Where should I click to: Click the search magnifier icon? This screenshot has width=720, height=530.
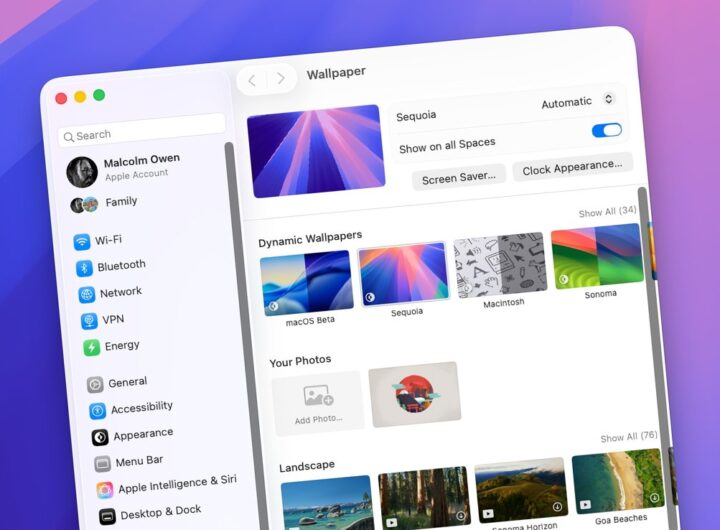coord(68,137)
